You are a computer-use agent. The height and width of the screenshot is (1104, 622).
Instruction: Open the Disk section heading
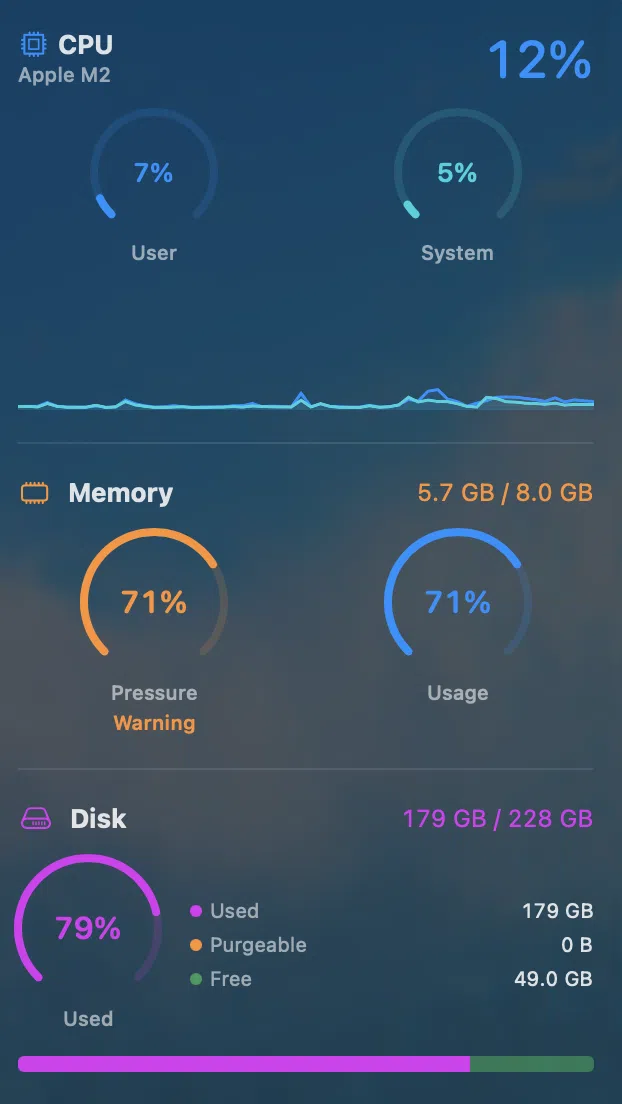98,819
